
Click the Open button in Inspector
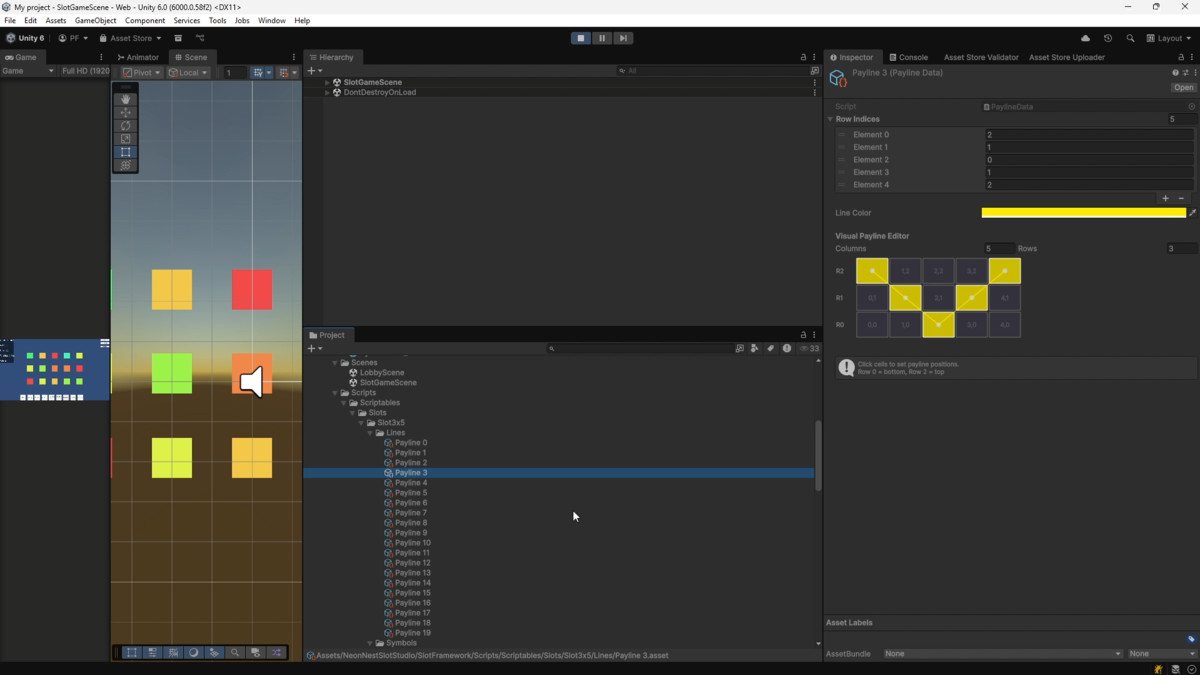point(1183,87)
